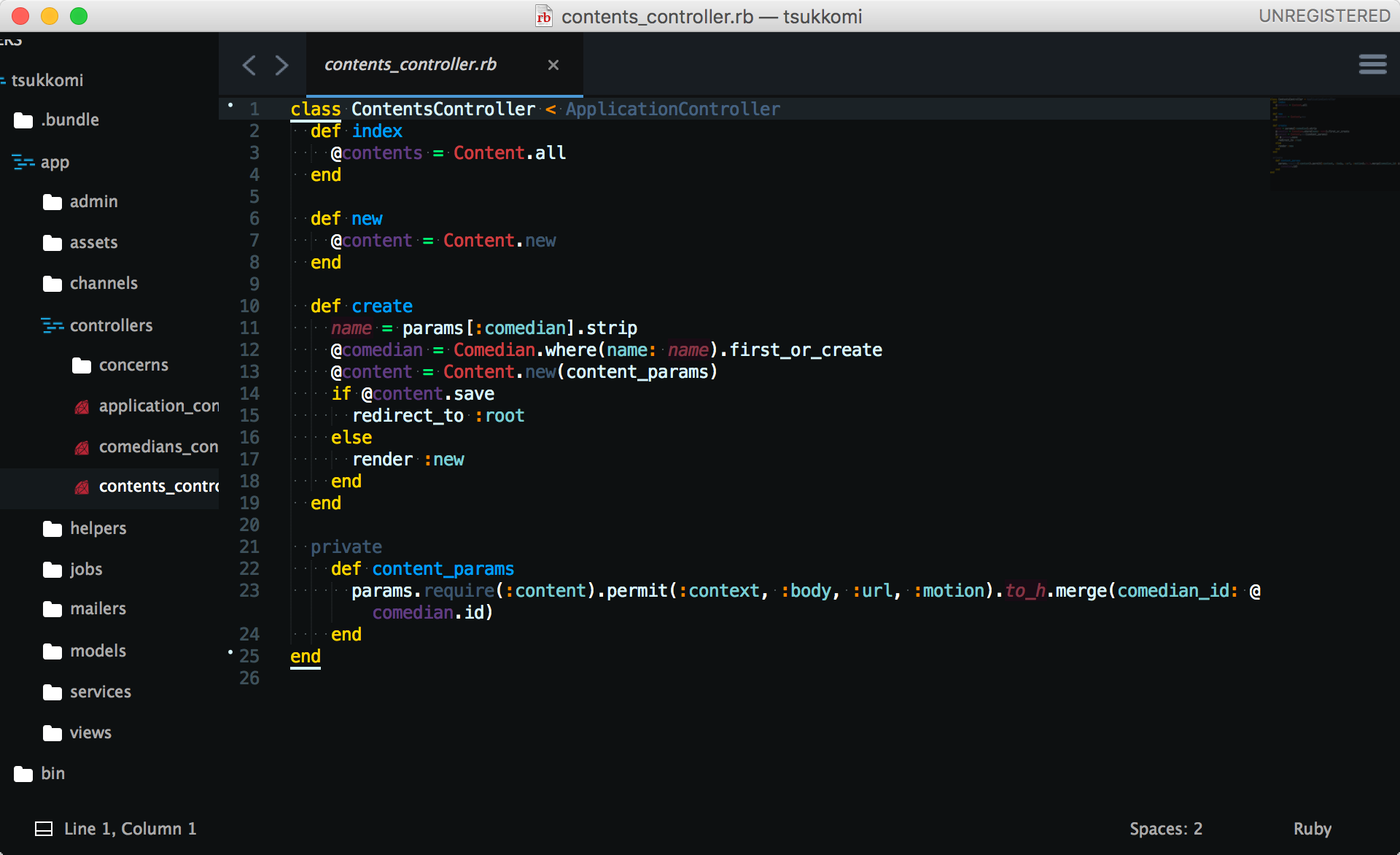Click the minimap preview area
Viewport: 1400px width, 855px height.
[1334, 142]
